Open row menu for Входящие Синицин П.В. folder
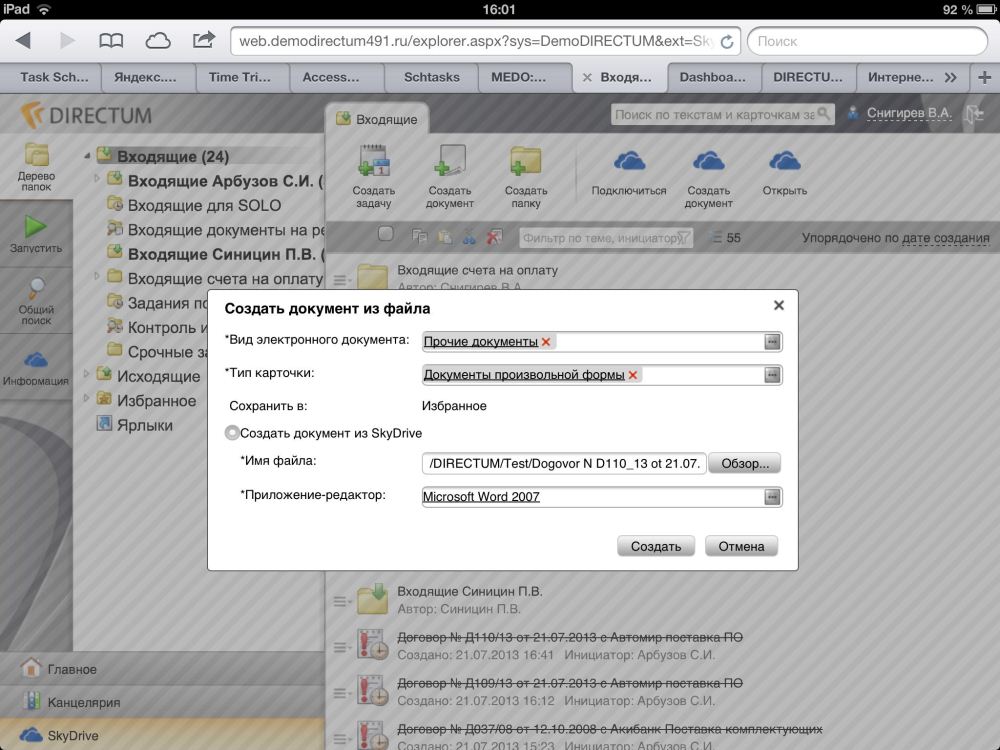 click(341, 601)
